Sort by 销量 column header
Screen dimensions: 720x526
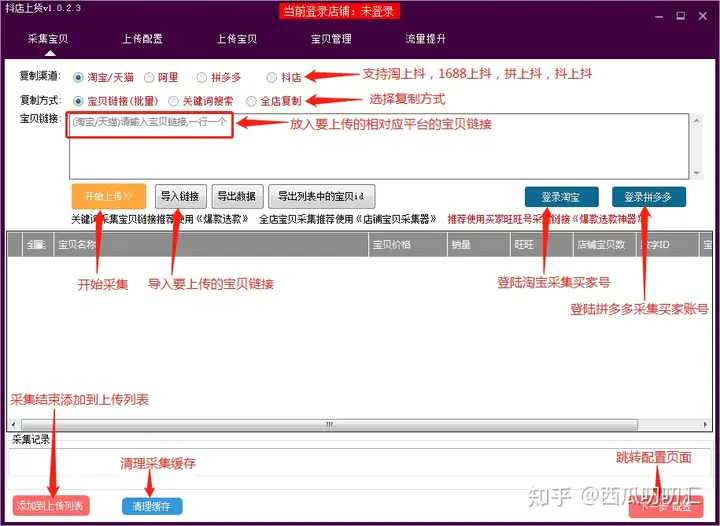click(478, 245)
